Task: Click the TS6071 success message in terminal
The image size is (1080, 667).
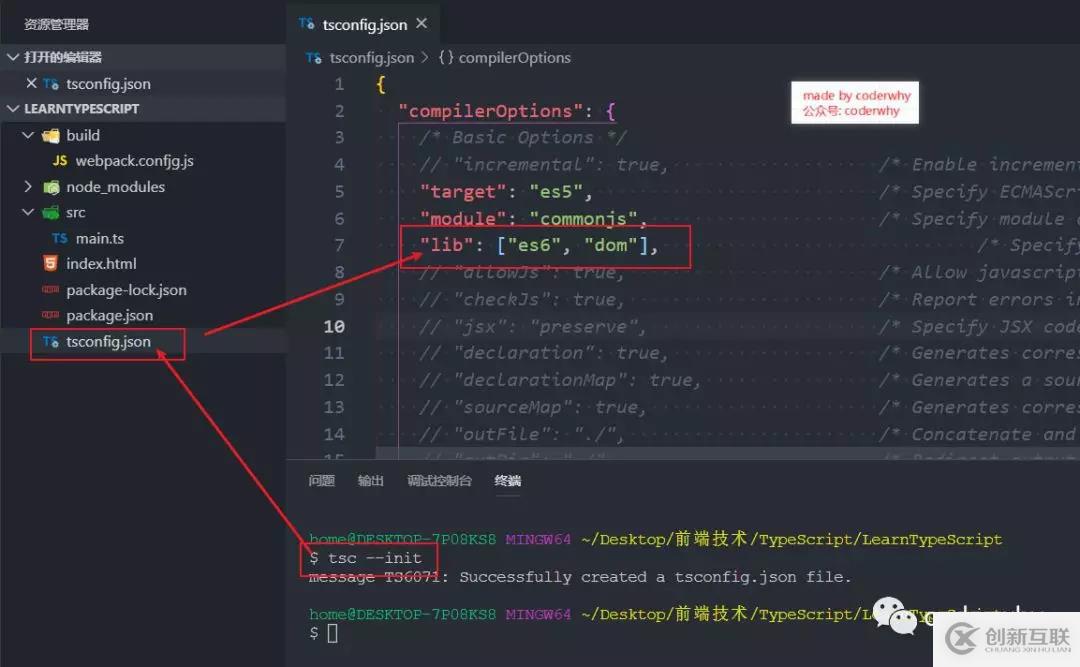Action: tap(580, 577)
